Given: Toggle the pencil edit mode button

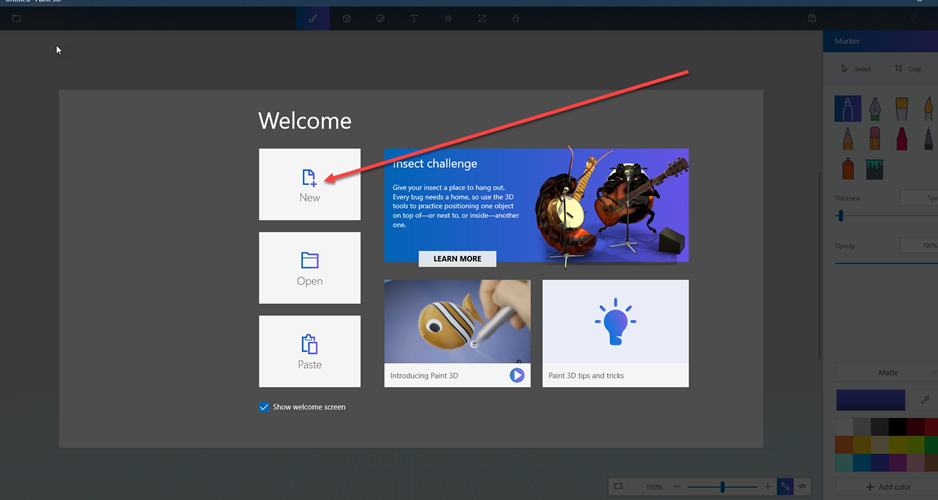Looking at the screenshot, I should coord(785,487).
